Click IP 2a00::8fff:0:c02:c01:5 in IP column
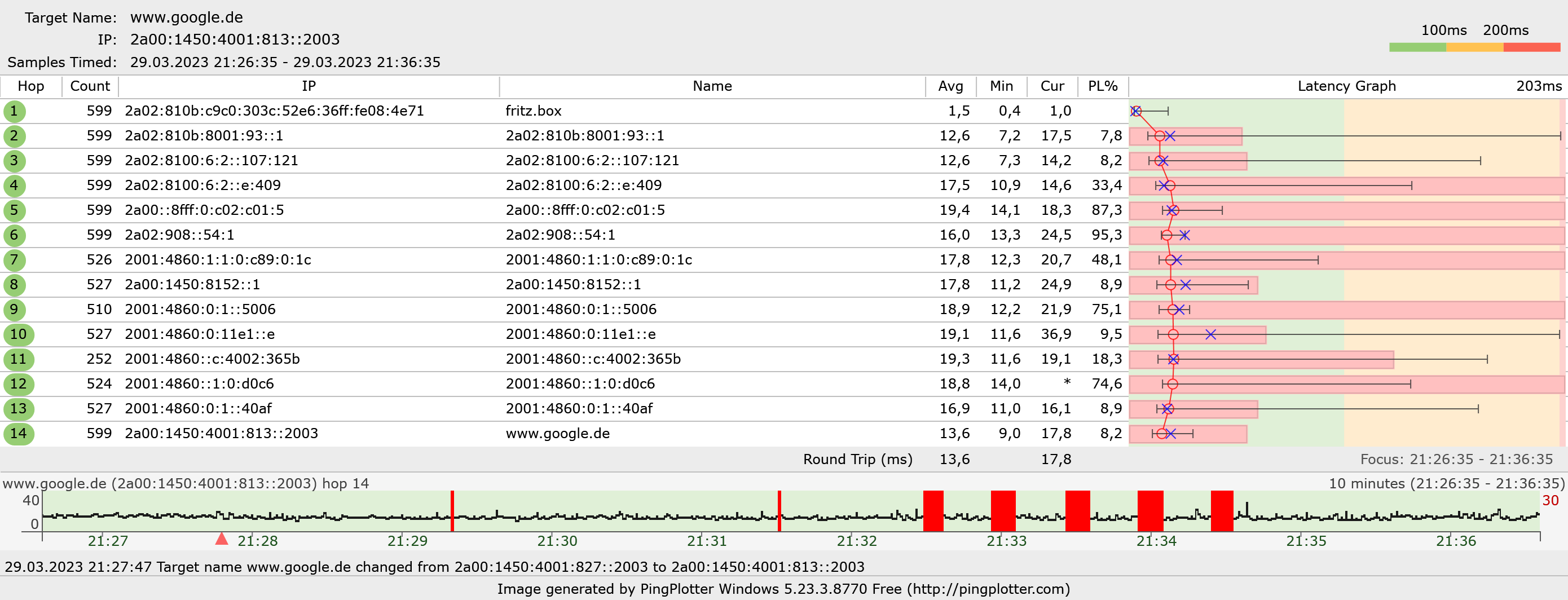The width and height of the screenshot is (1568, 600). [x=204, y=210]
